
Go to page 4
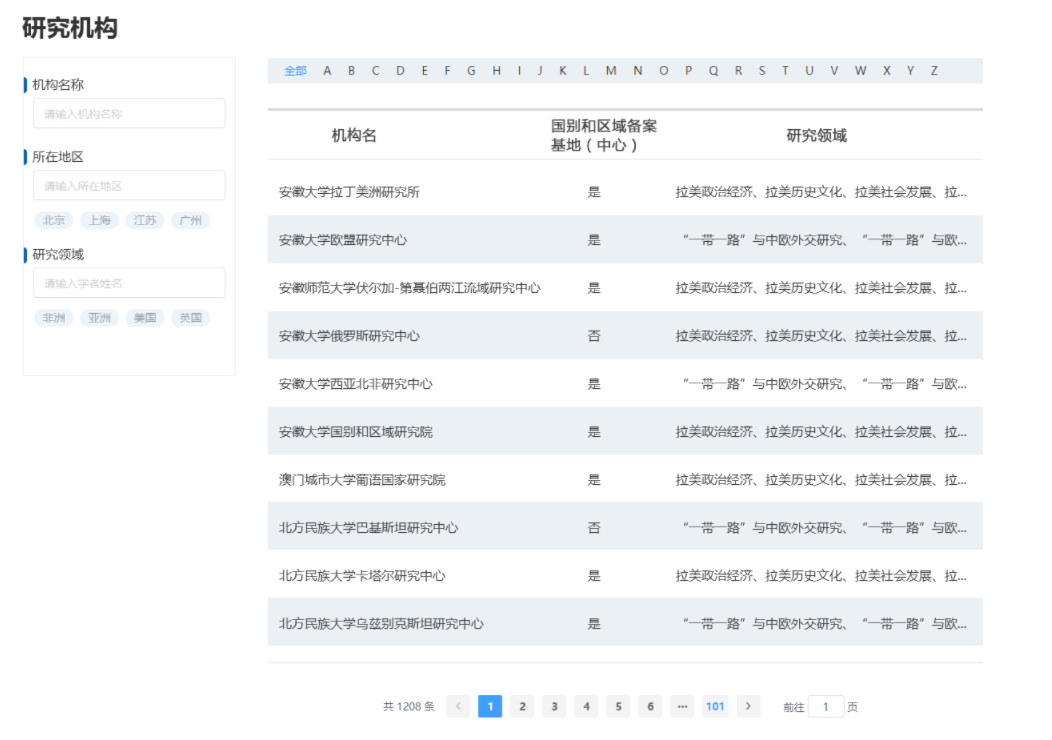coord(586,706)
